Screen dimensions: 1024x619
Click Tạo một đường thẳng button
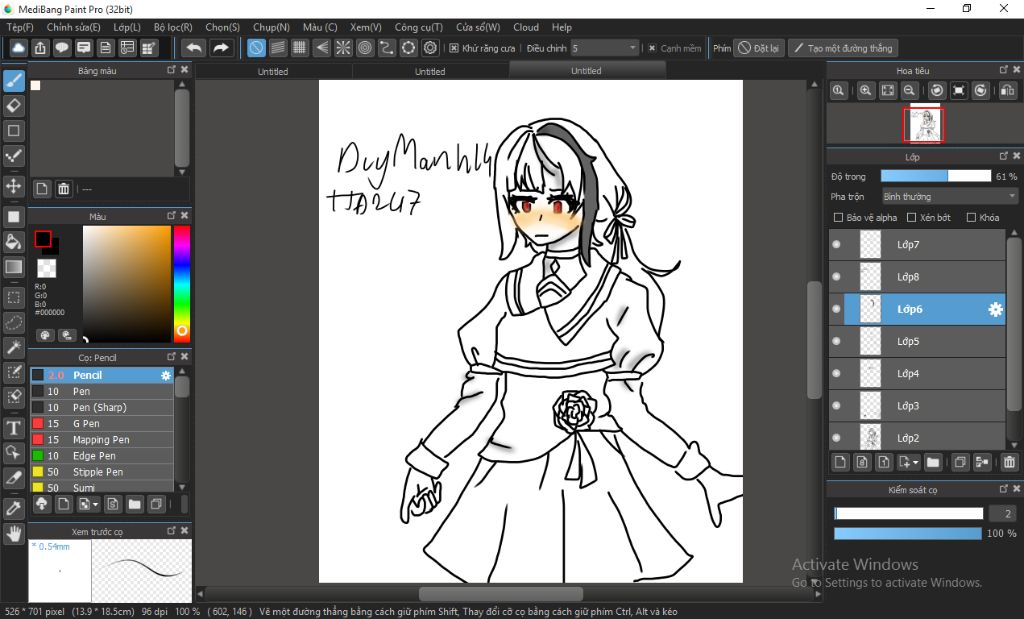click(x=843, y=48)
